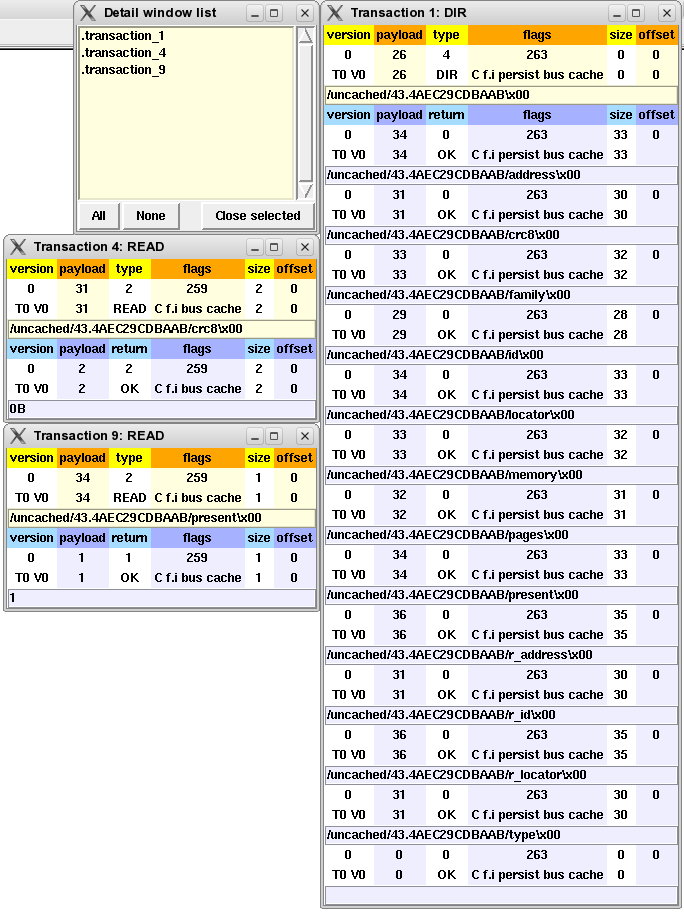
Task: Click the /uncached/43.4AEC29CDBAAB/r_locator\x00 entry
Action: tap(501, 775)
